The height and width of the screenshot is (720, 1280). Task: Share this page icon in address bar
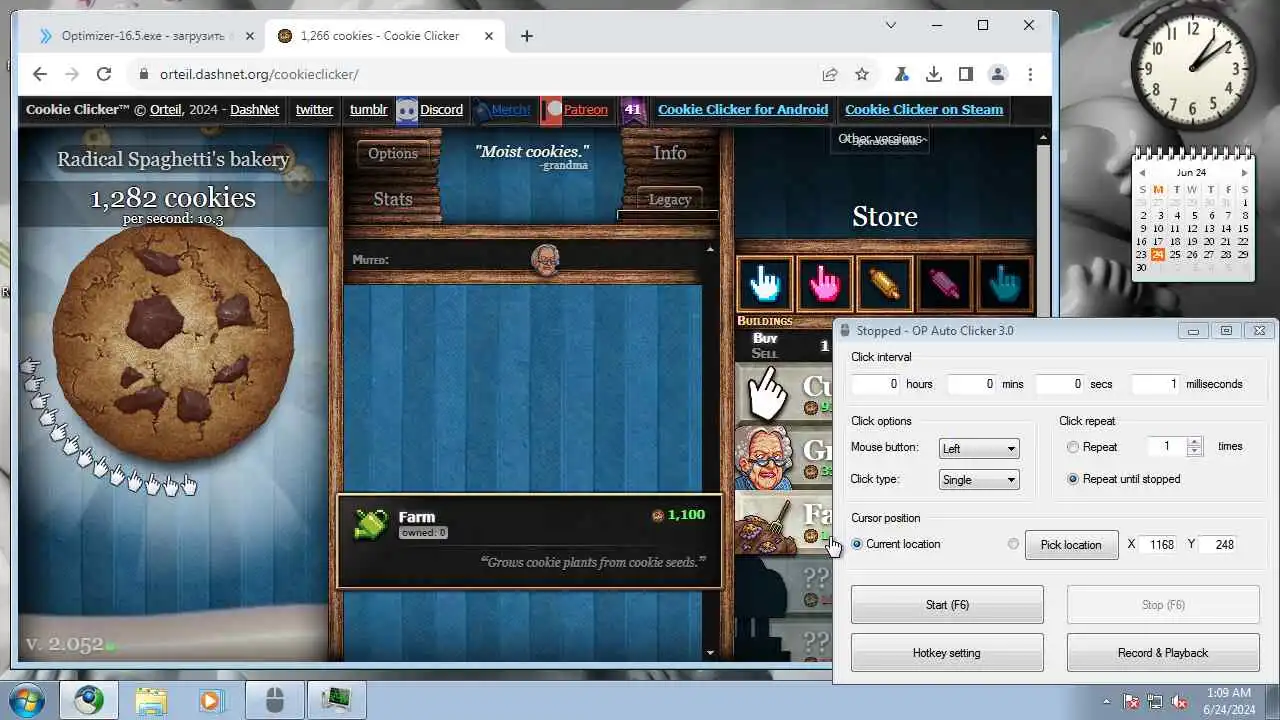[830, 74]
